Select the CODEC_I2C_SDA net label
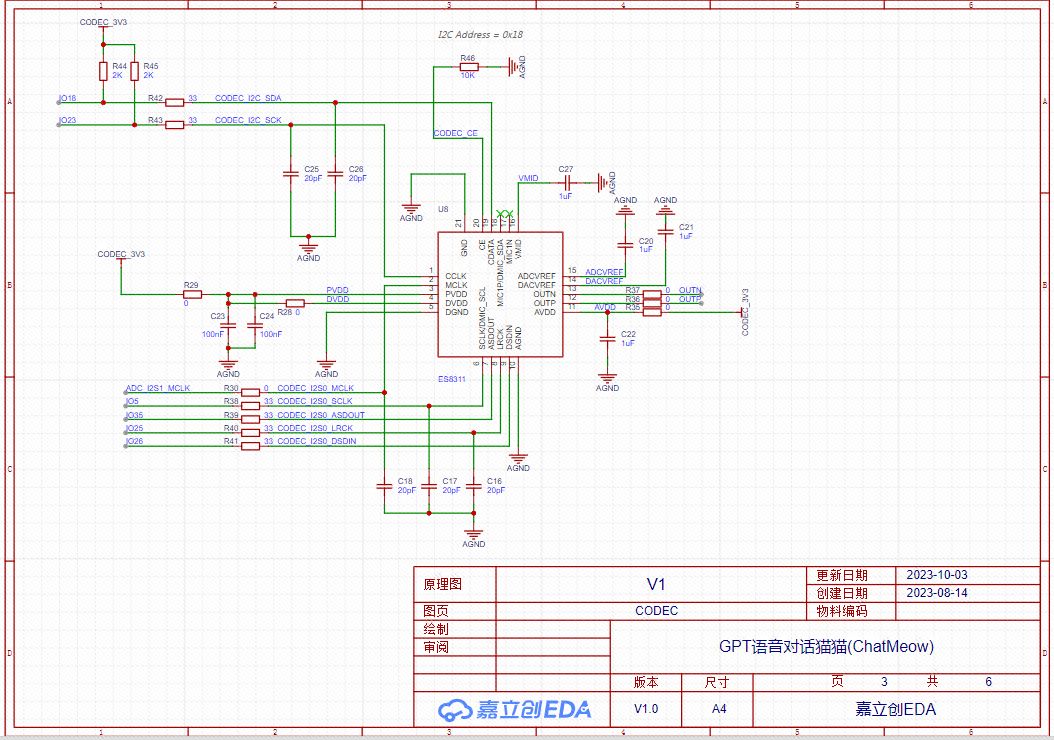1054x740 pixels. tap(248, 98)
